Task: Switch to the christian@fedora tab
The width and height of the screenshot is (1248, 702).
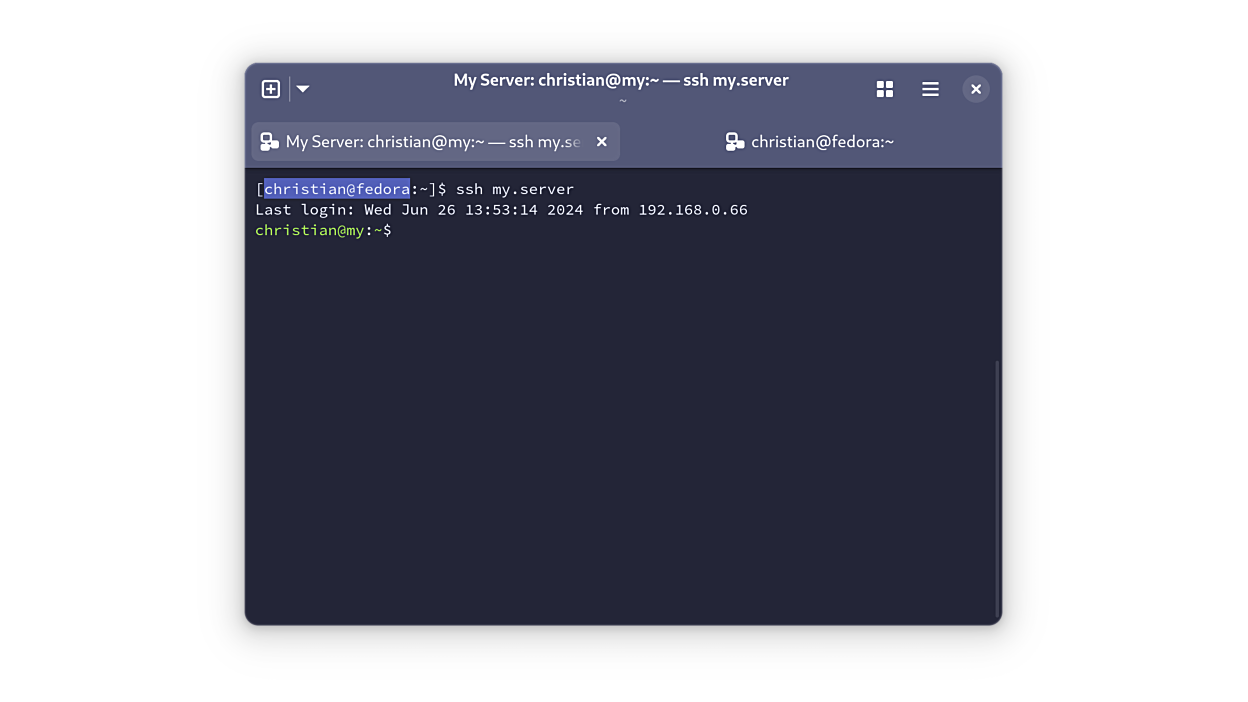Action: point(810,142)
